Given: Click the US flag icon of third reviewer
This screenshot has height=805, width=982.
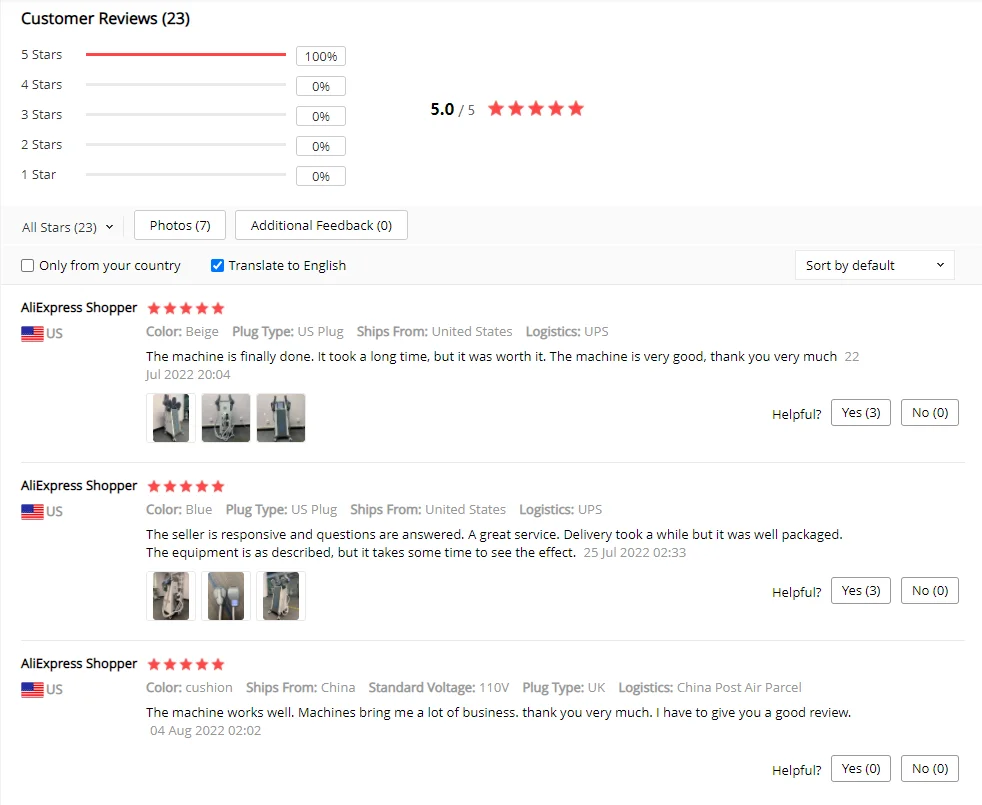Looking at the screenshot, I should (32, 689).
